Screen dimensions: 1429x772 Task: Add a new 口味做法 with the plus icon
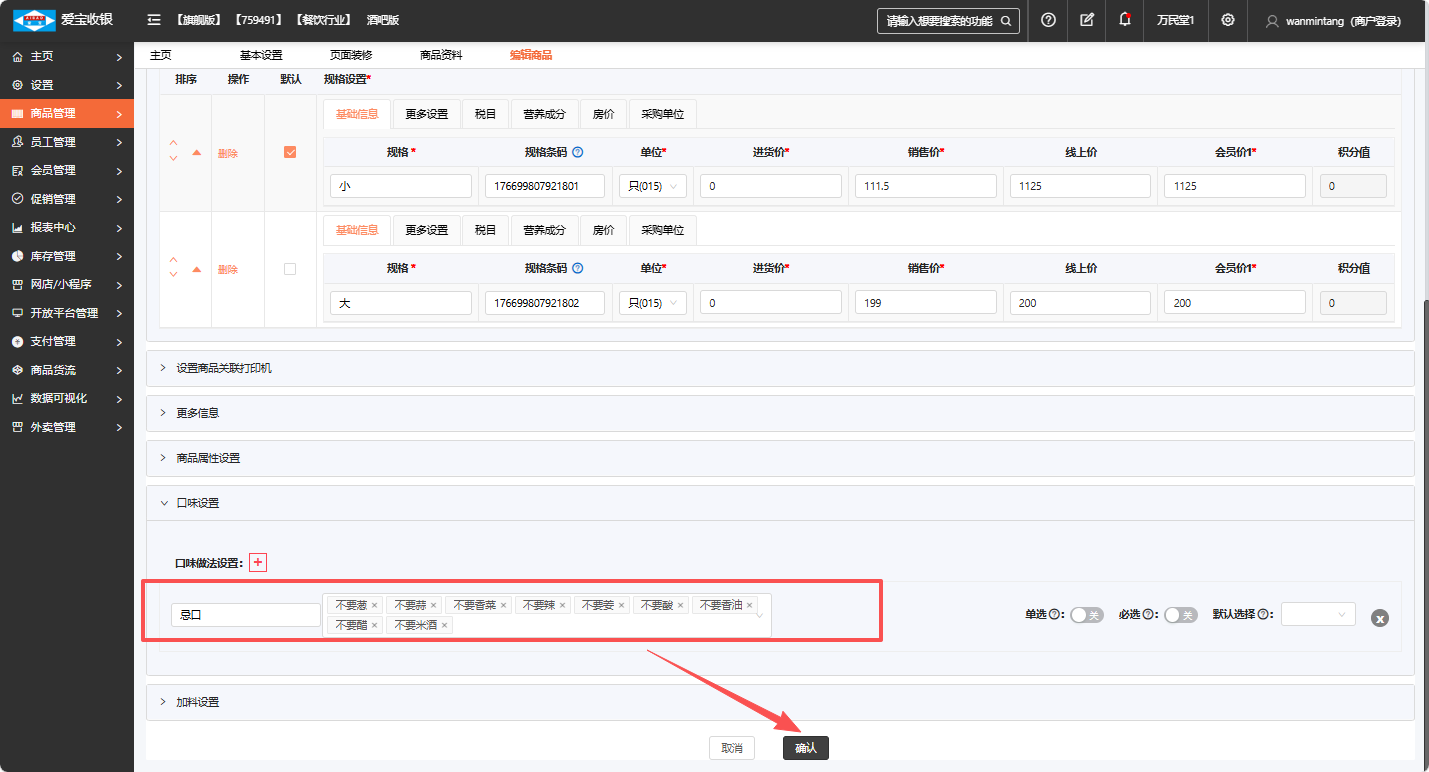point(258,563)
